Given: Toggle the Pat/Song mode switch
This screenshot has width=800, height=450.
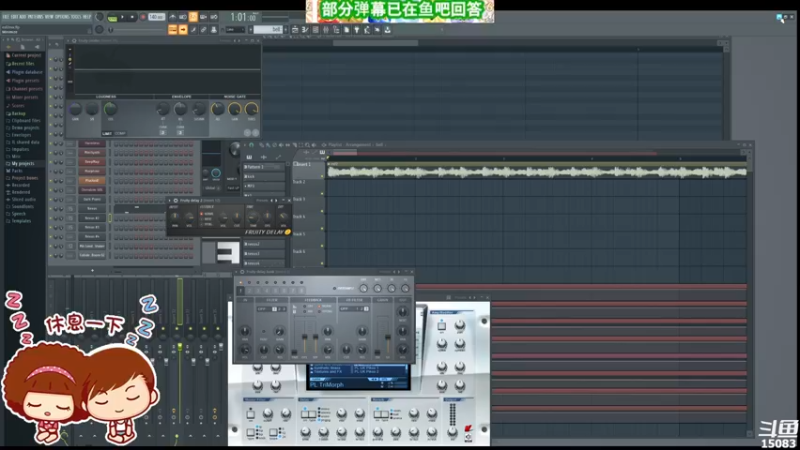Looking at the screenshot, I should (x=112, y=17).
